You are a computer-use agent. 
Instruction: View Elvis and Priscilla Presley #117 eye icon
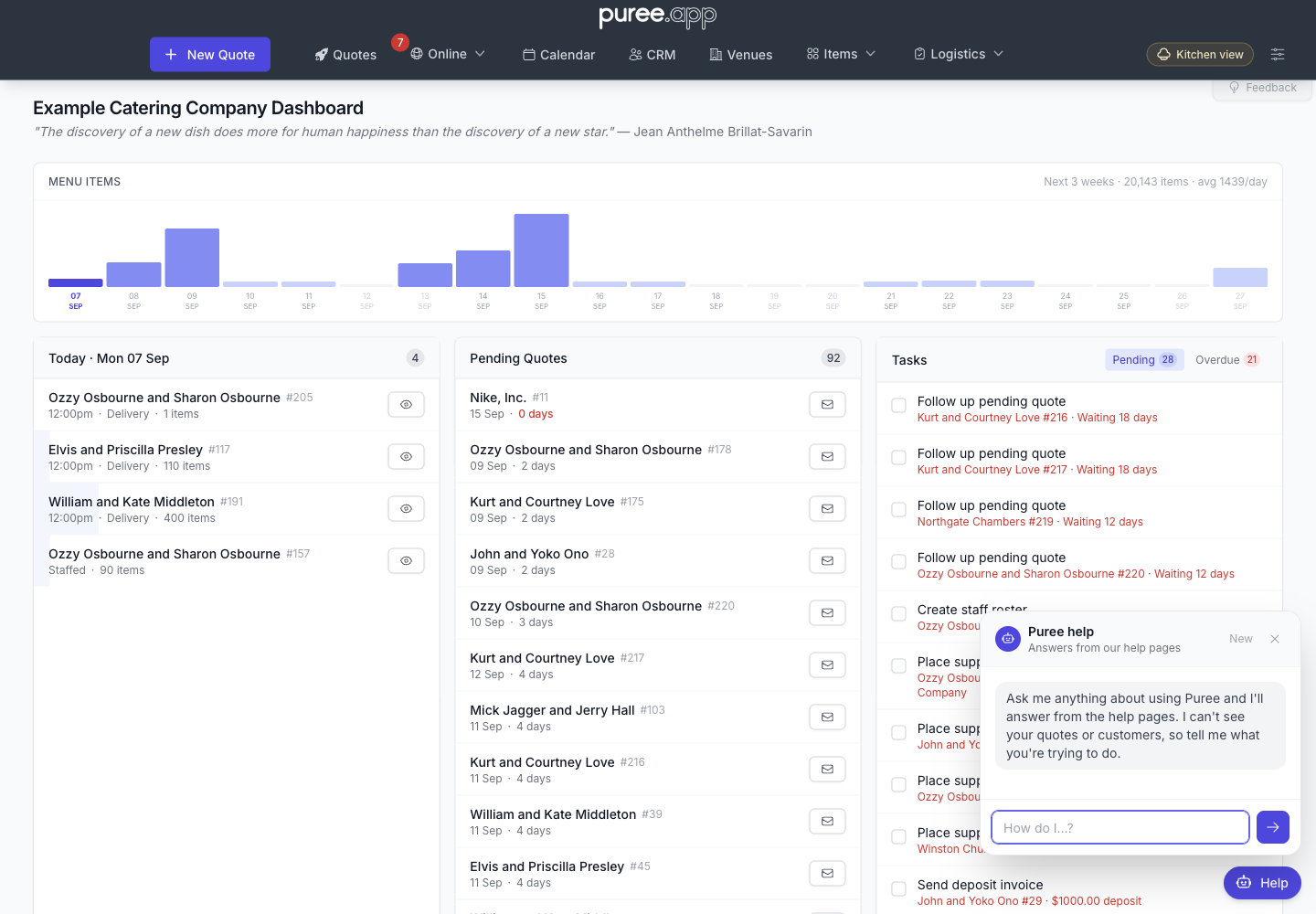click(407, 456)
